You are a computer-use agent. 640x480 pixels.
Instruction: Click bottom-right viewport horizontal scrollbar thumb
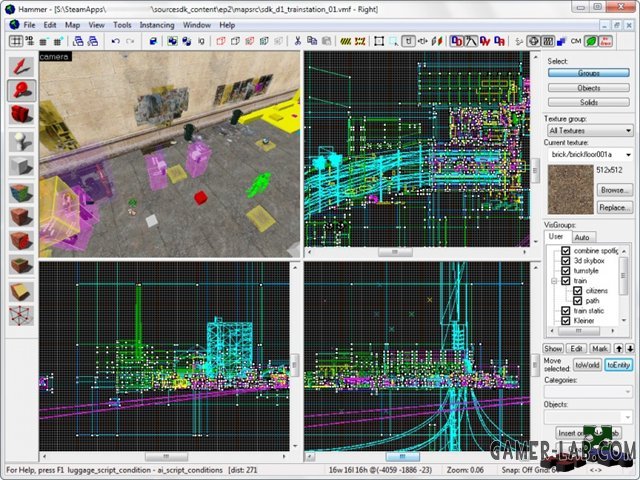click(x=402, y=456)
